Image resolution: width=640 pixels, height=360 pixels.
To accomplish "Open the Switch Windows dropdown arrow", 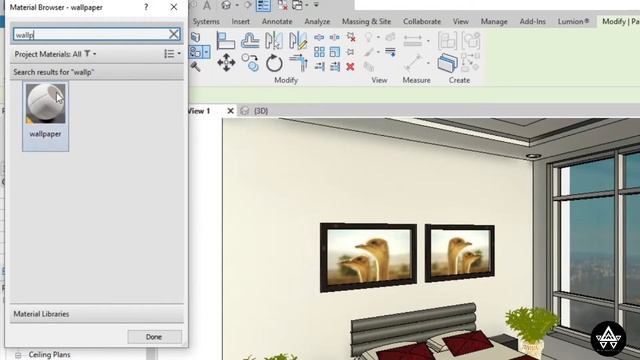I will (307, 5).
